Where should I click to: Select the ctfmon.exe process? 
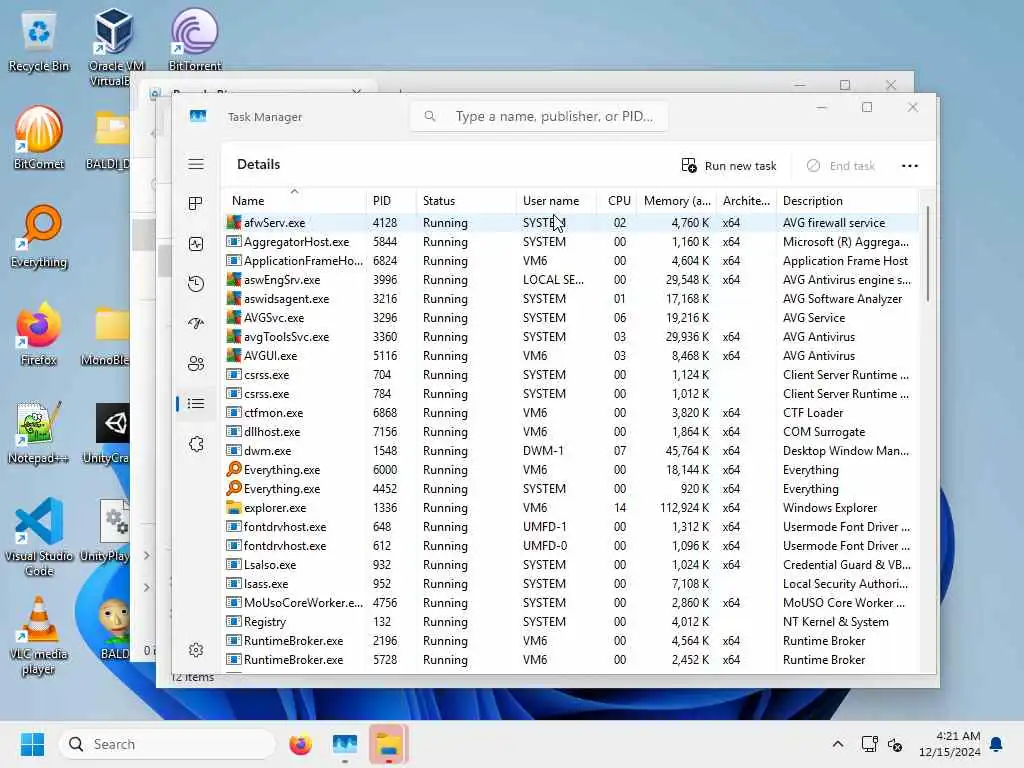(571, 413)
